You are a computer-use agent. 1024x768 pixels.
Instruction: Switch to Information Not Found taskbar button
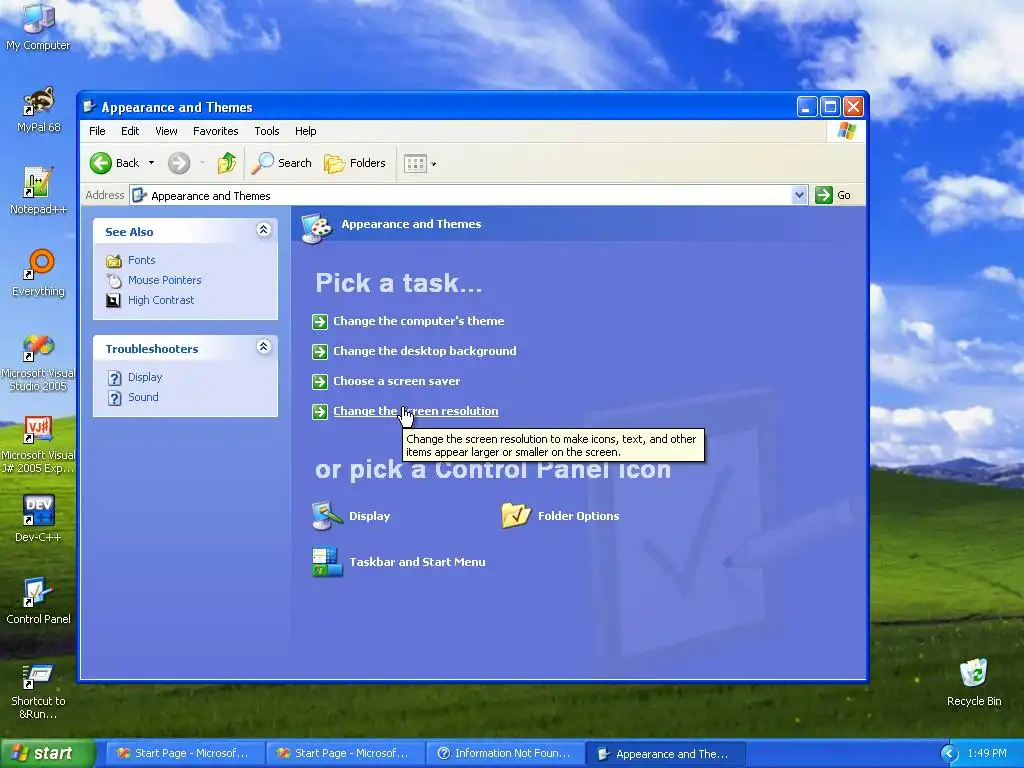[x=504, y=754]
